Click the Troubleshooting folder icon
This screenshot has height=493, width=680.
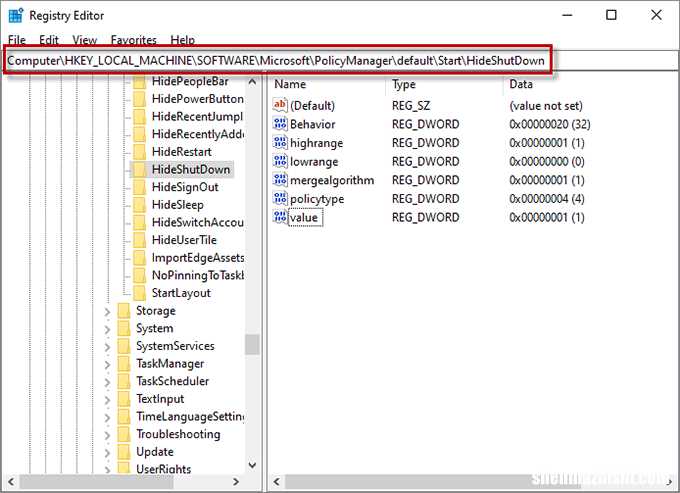coord(124,434)
